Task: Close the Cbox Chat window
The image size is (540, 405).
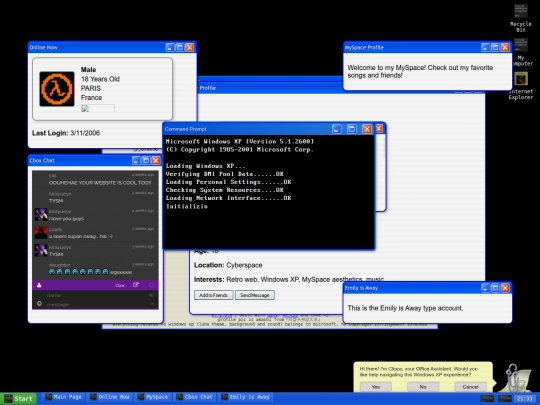Action: [156, 160]
